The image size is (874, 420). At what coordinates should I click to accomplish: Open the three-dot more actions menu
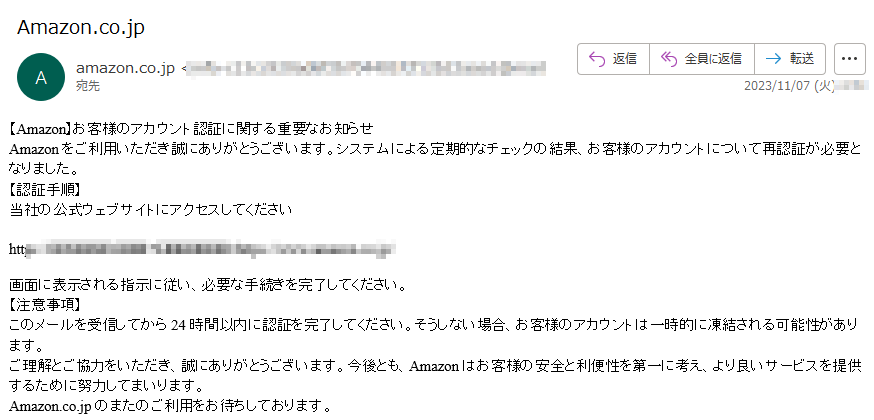click(849, 58)
